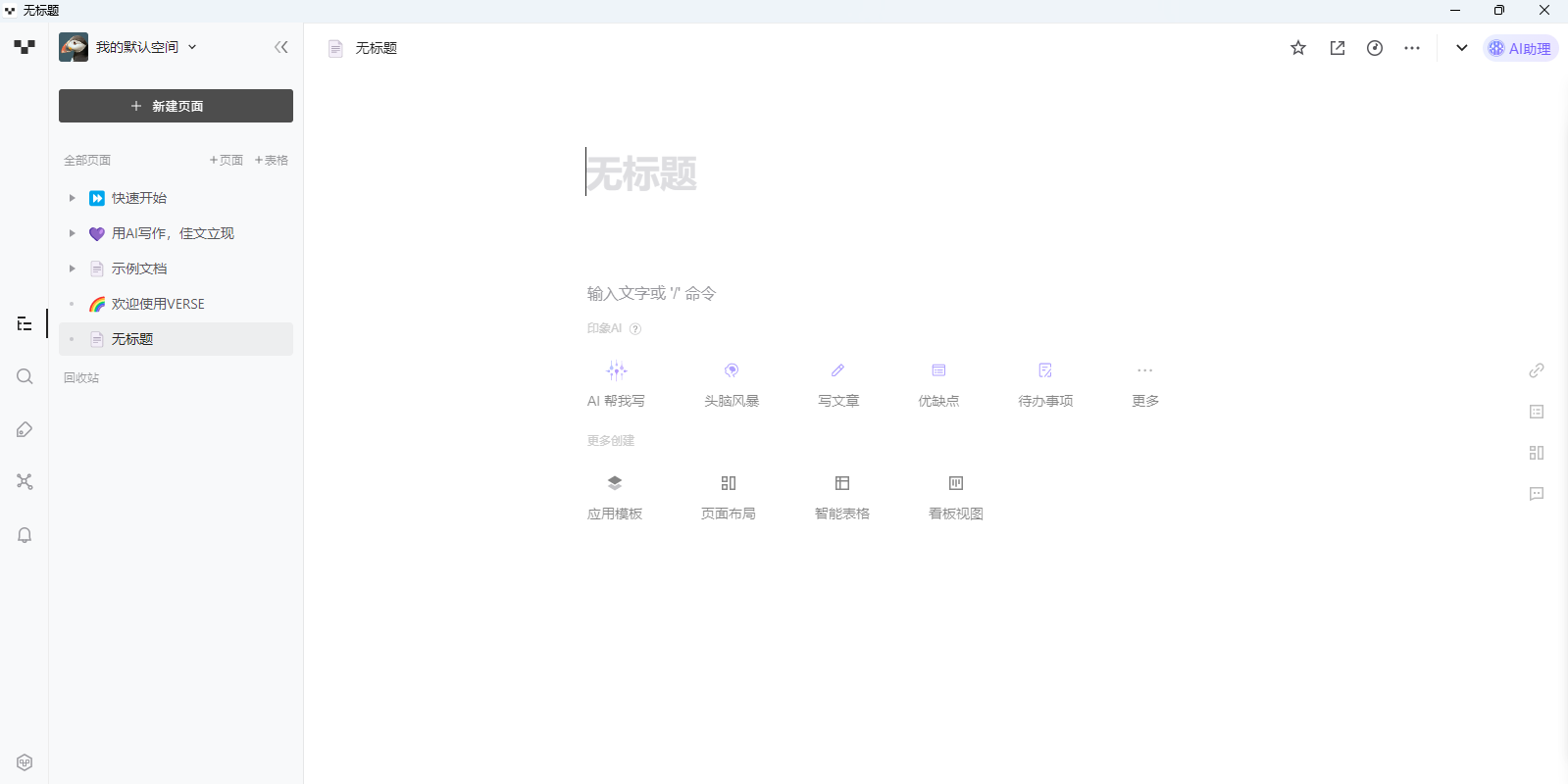Open the knowledge graph icon in the sidebar
This screenshot has height=784, width=1568.
[x=25, y=481]
